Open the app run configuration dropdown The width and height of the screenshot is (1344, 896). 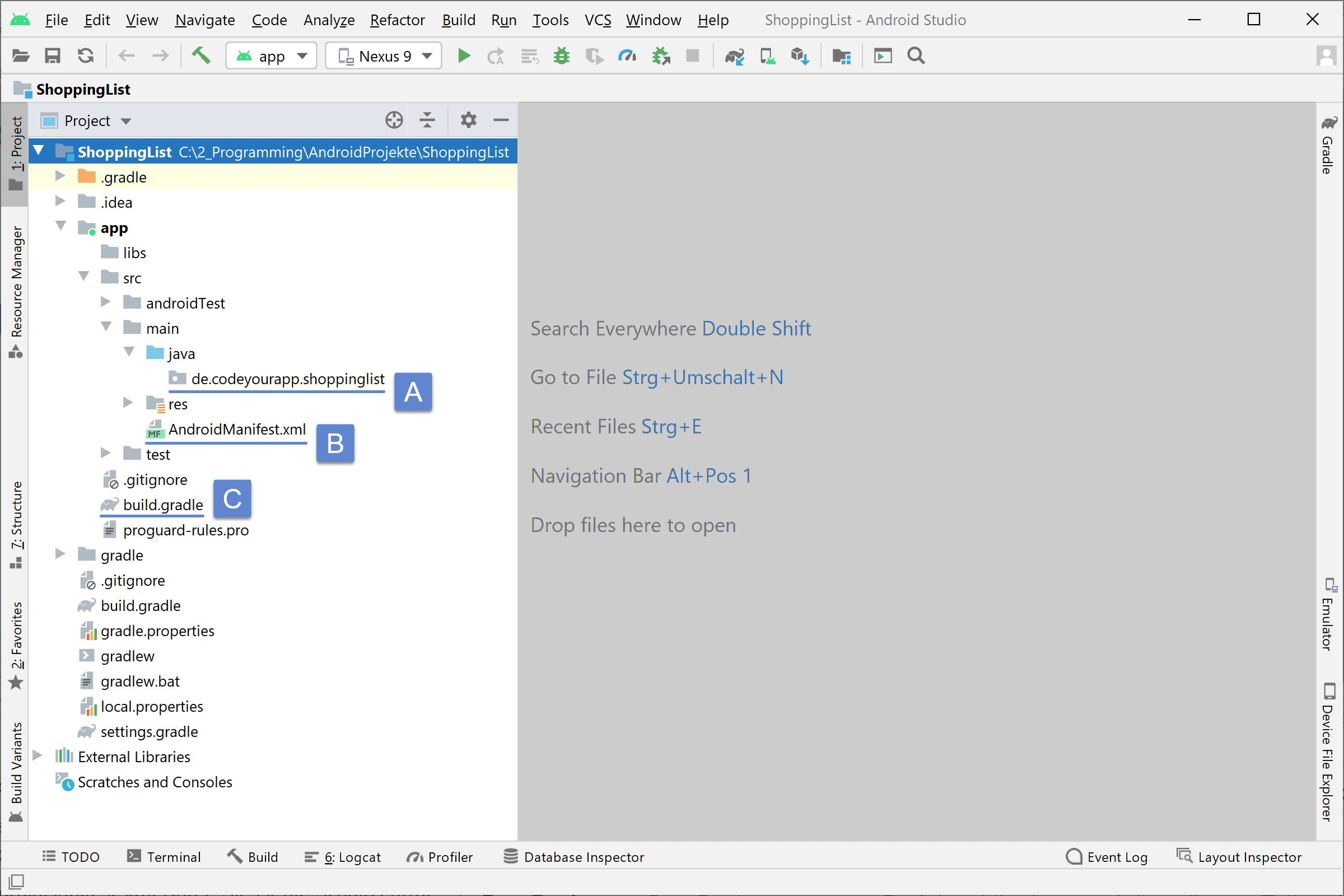click(272, 56)
